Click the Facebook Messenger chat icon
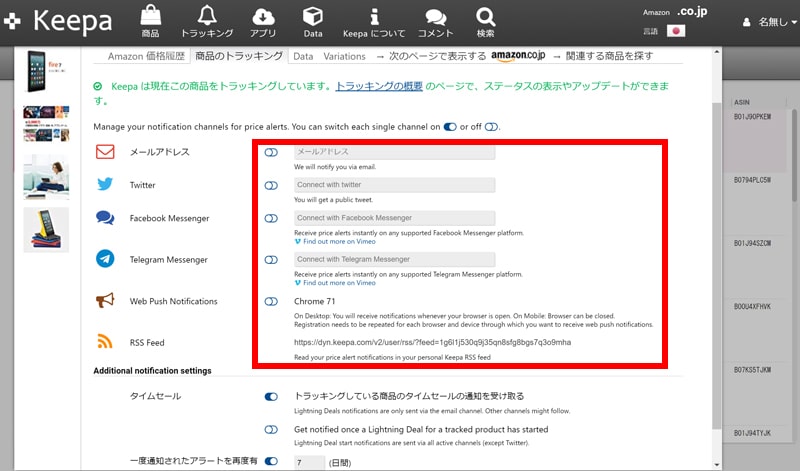The image size is (800, 471). [105, 218]
